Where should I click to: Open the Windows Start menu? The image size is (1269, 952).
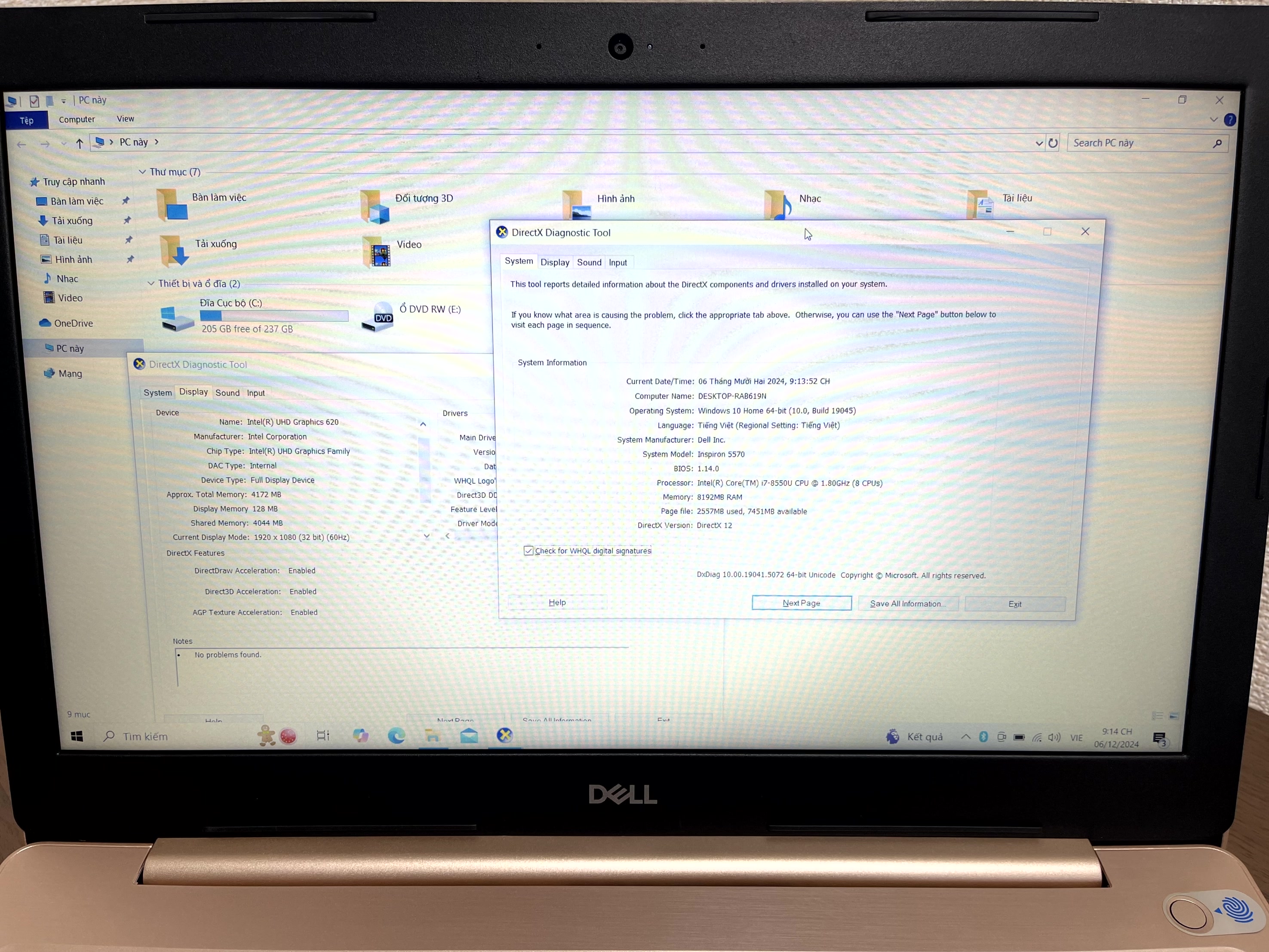click(x=77, y=736)
